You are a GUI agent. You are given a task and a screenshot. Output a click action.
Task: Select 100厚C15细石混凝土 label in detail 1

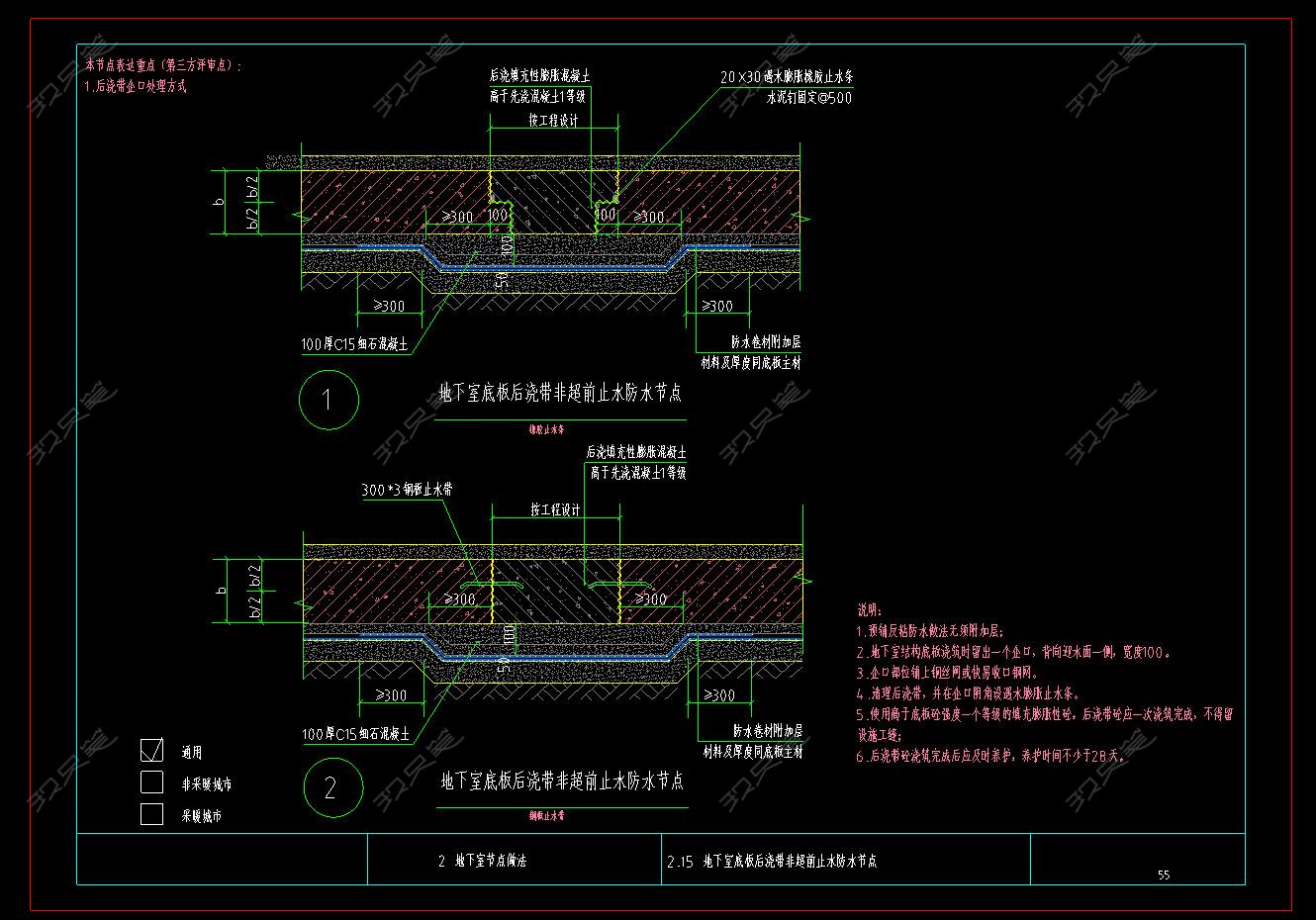354,345
